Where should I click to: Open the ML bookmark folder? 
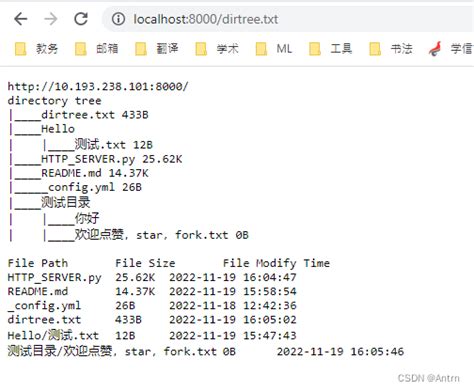pos(274,49)
